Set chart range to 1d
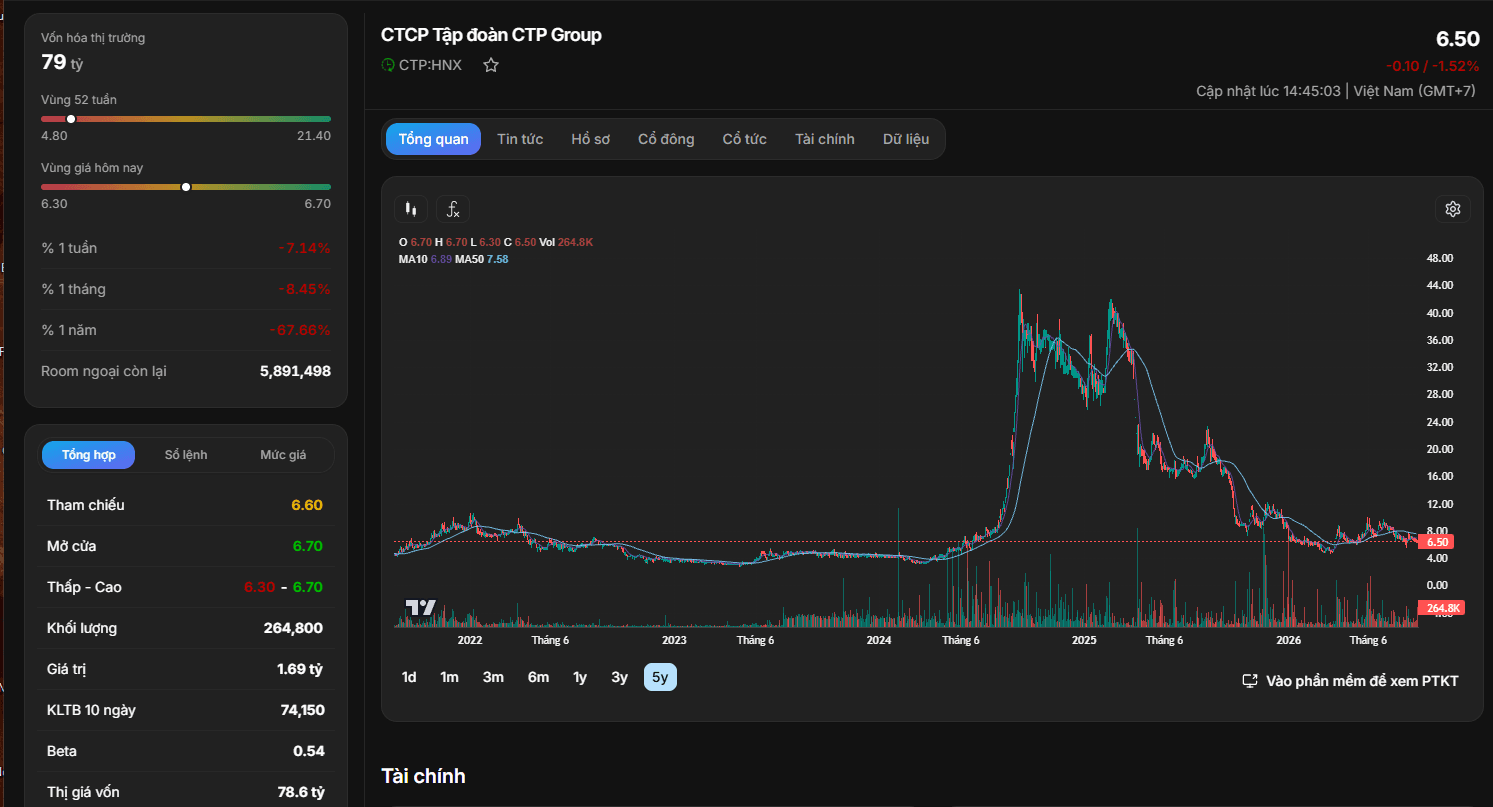The height and width of the screenshot is (807, 1493). (x=409, y=677)
